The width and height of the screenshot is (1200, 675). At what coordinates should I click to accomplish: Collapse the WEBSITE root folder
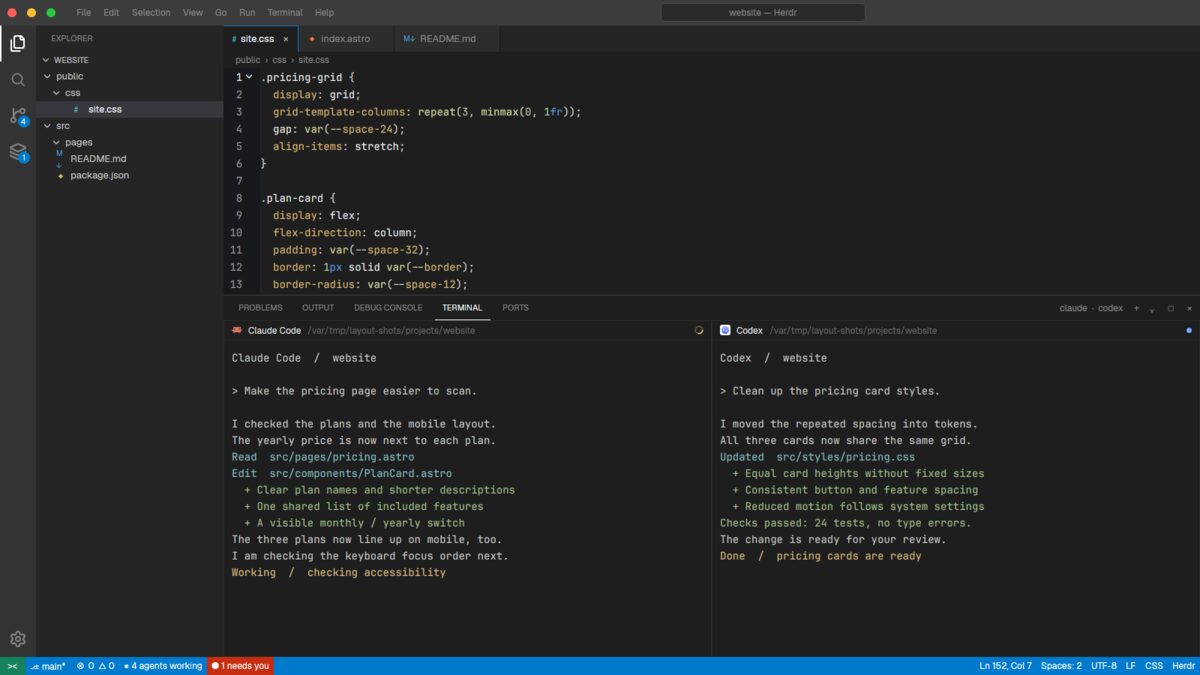[46, 60]
